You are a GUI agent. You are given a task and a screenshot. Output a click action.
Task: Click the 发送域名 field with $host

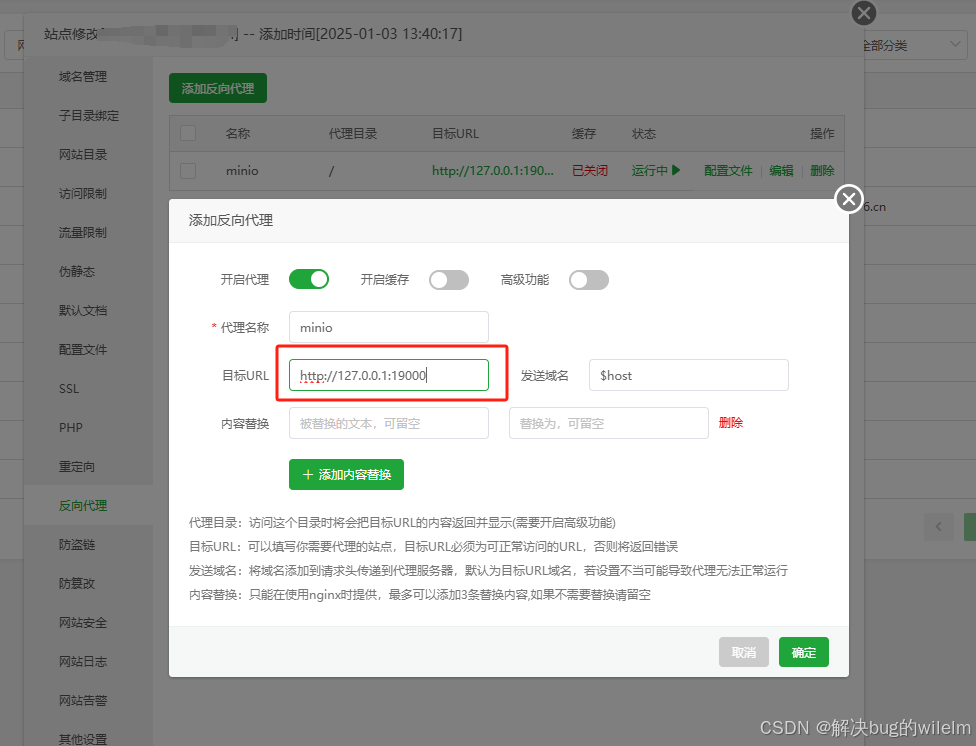[x=688, y=375]
